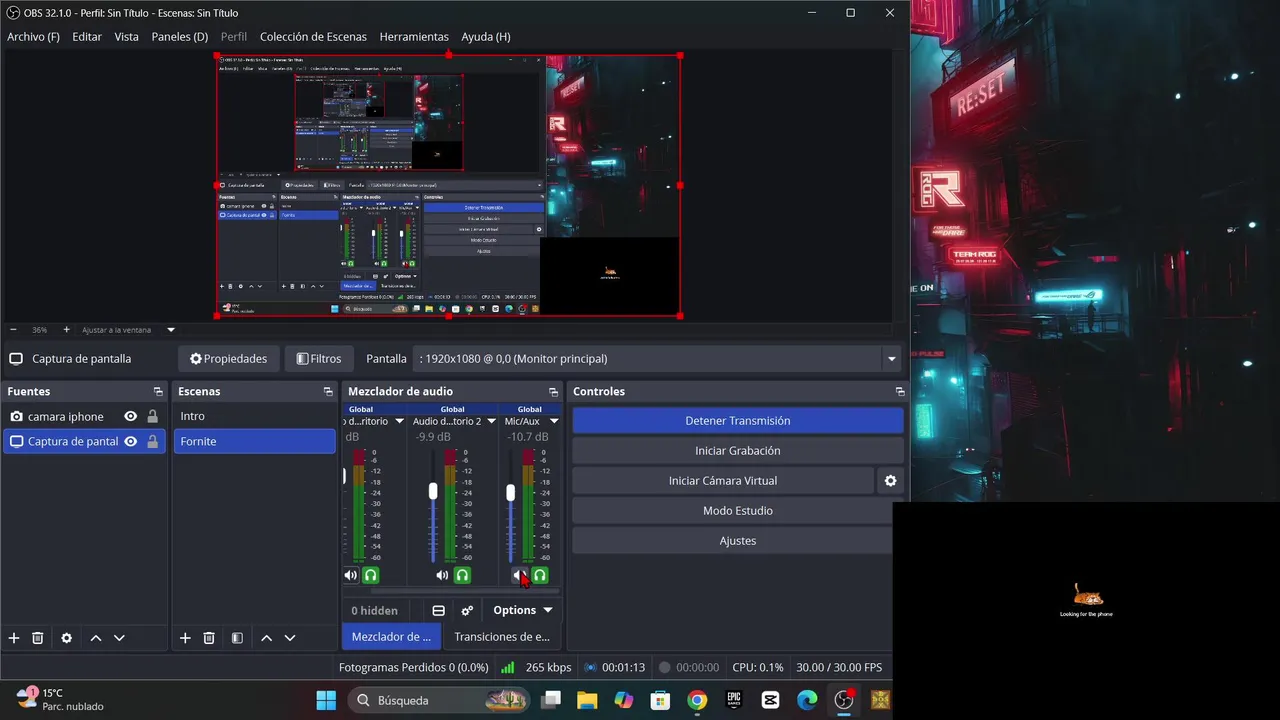Open advanced audio properties gears icon
Viewport: 1280px width, 720px height.
pos(467,611)
